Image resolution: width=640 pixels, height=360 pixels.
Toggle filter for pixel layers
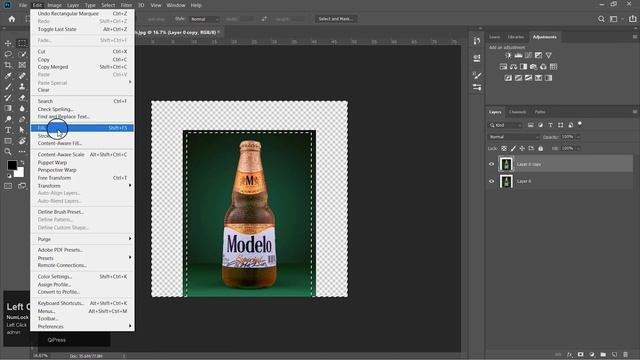click(530, 125)
